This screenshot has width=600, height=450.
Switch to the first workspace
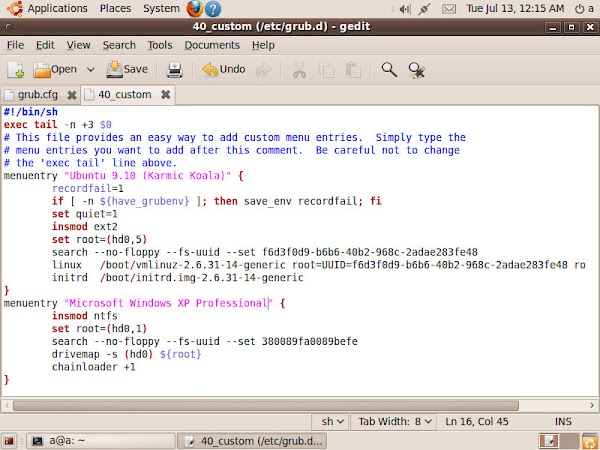(x=549, y=441)
